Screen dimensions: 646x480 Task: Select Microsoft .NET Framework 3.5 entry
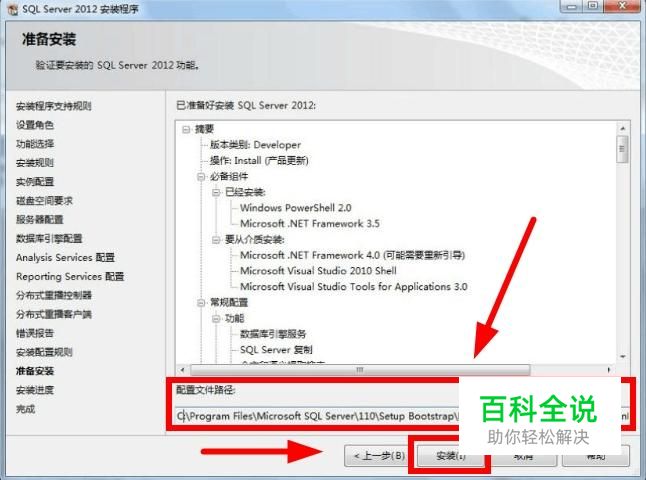[309, 224]
